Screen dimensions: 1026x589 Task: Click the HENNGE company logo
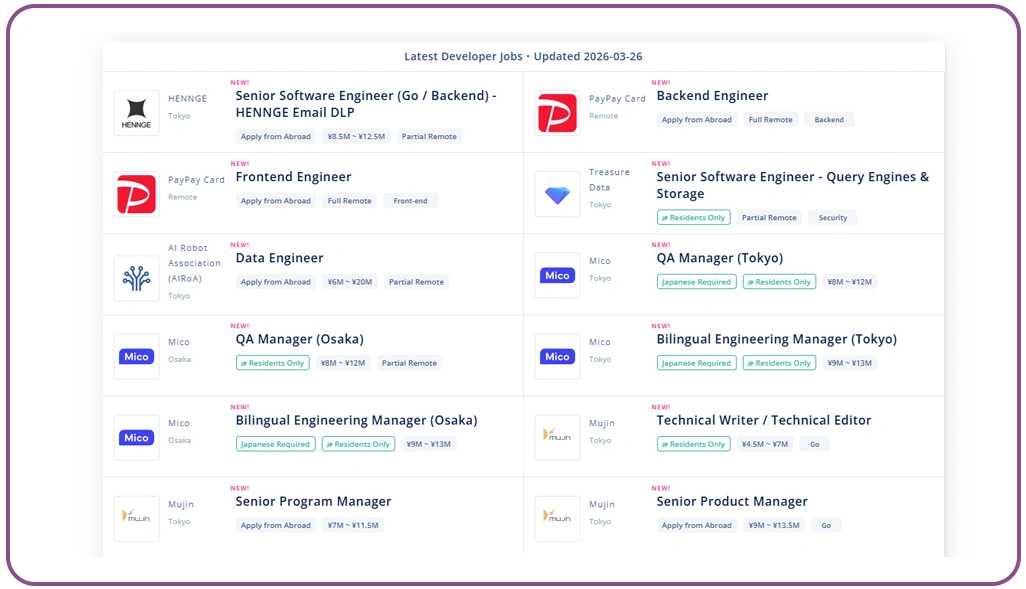click(x=136, y=113)
